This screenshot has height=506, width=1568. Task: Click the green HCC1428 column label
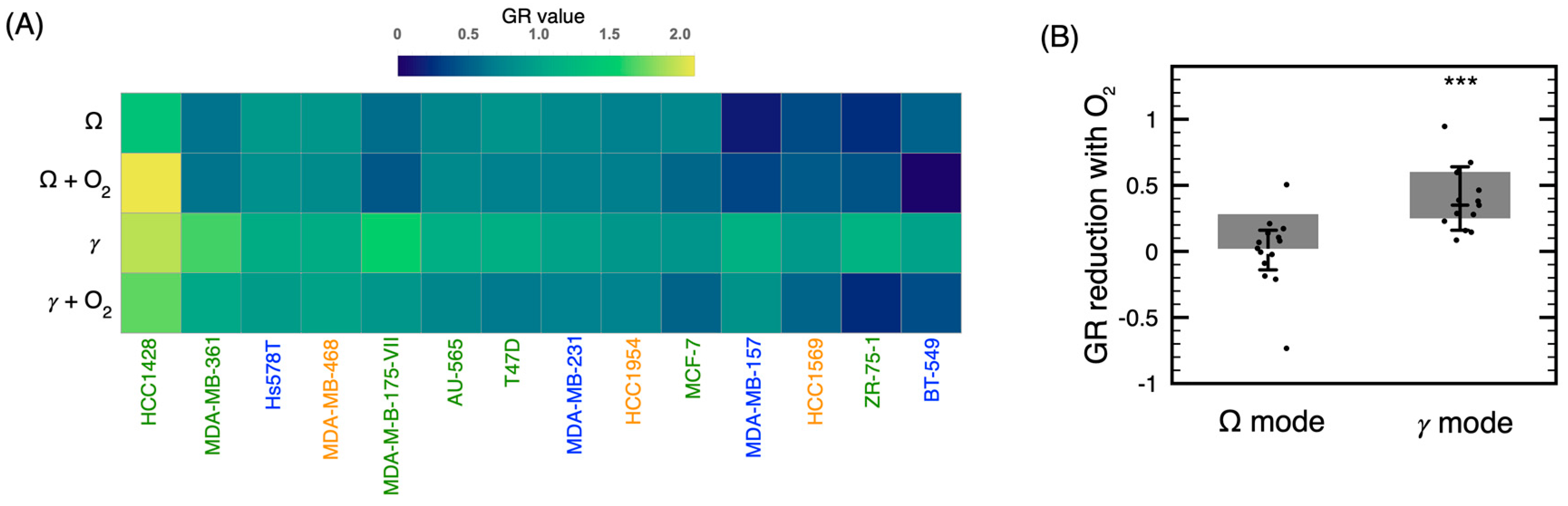(x=149, y=382)
